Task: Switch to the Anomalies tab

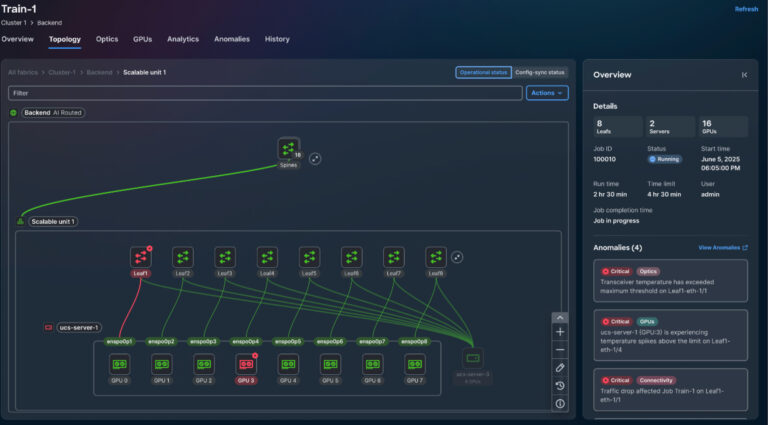Action: tap(232, 39)
